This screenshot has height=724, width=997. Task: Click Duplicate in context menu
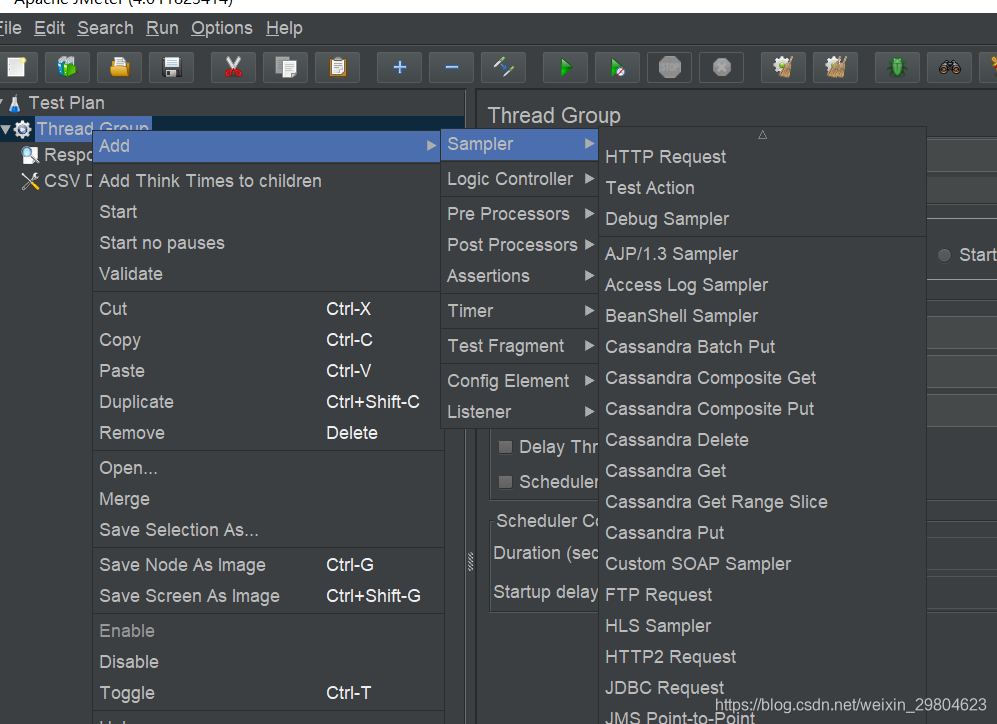click(267, 402)
